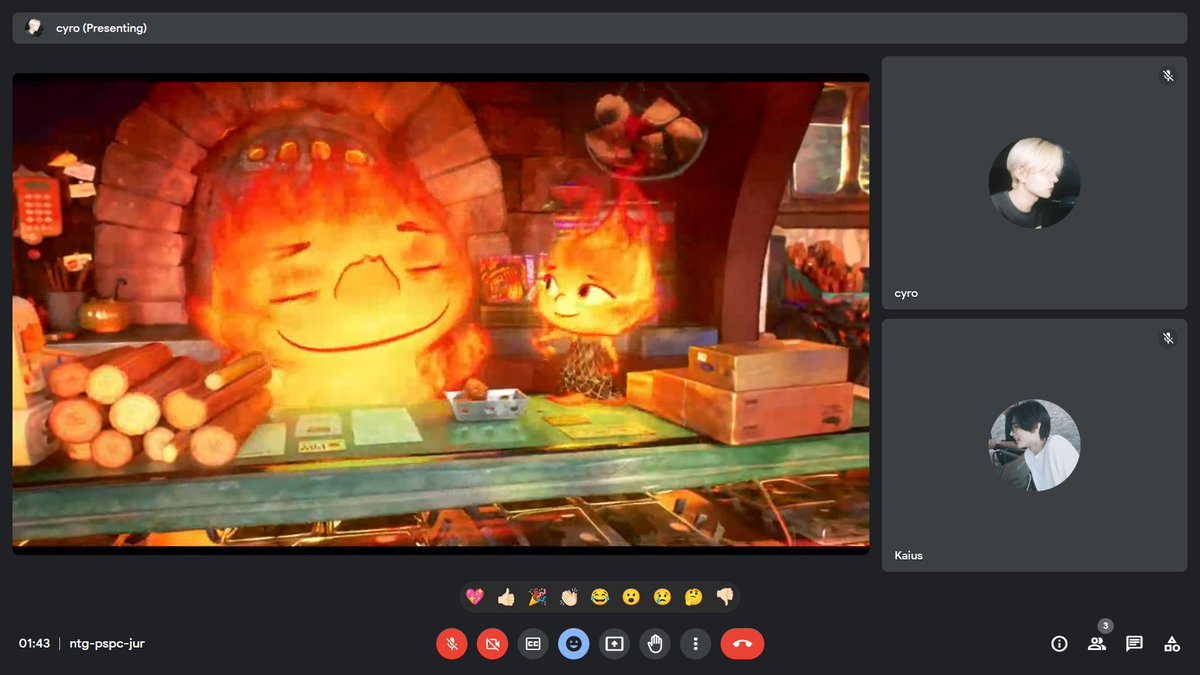Send sparkling heart reaction
Viewport: 1200px width, 675px height.
click(x=475, y=597)
